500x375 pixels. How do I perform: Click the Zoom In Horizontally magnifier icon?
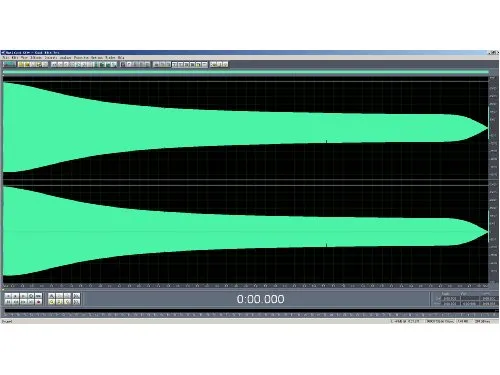pyautogui.click(x=51, y=296)
